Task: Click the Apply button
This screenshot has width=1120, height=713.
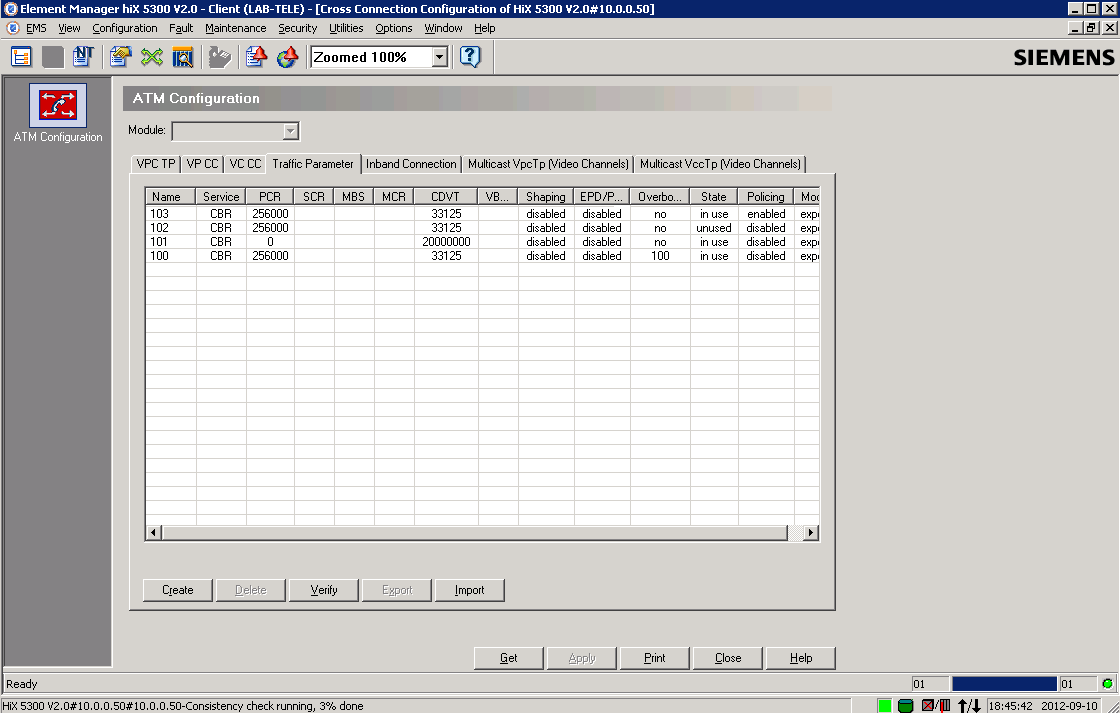Action: coord(581,658)
